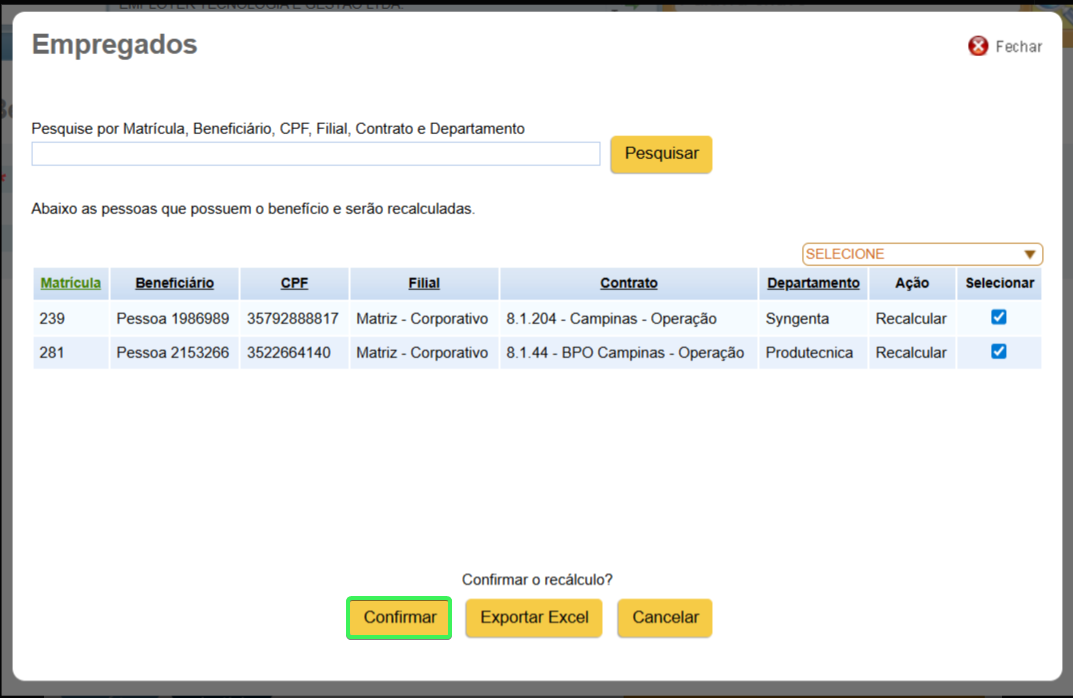Click the red Fechar close icon
Screen dimensions: 1073x698
978,46
